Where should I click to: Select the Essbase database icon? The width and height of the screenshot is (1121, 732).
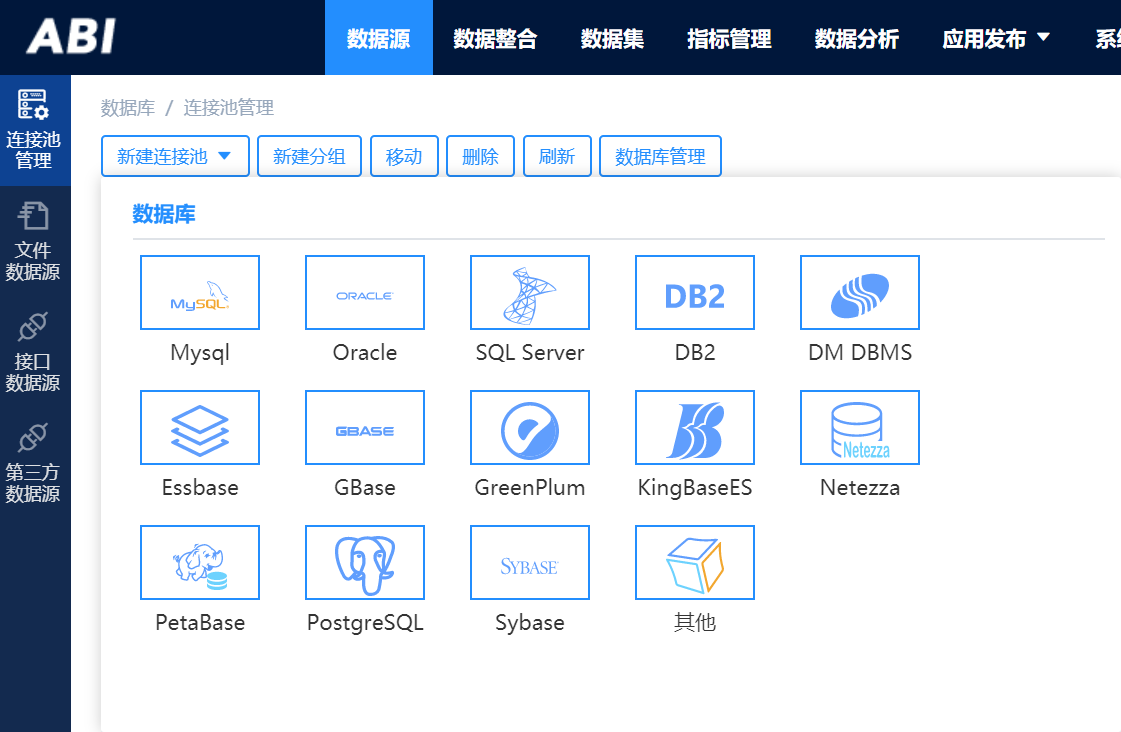pyautogui.click(x=200, y=427)
